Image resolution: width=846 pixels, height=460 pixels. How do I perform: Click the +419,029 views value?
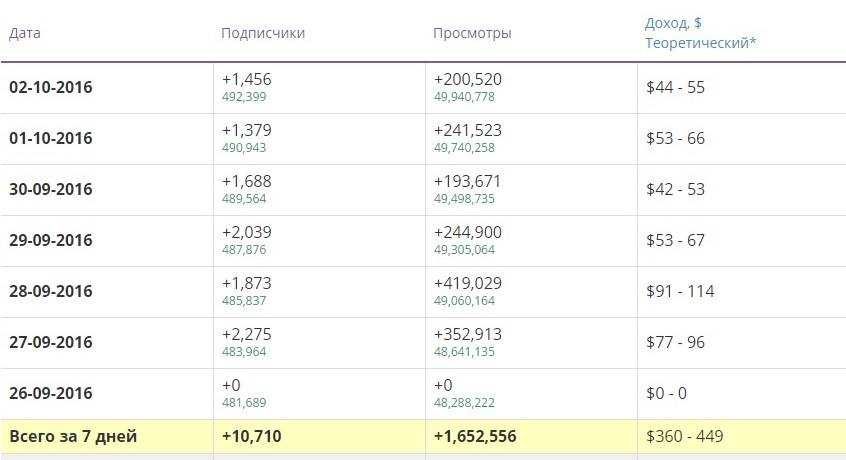(x=468, y=283)
